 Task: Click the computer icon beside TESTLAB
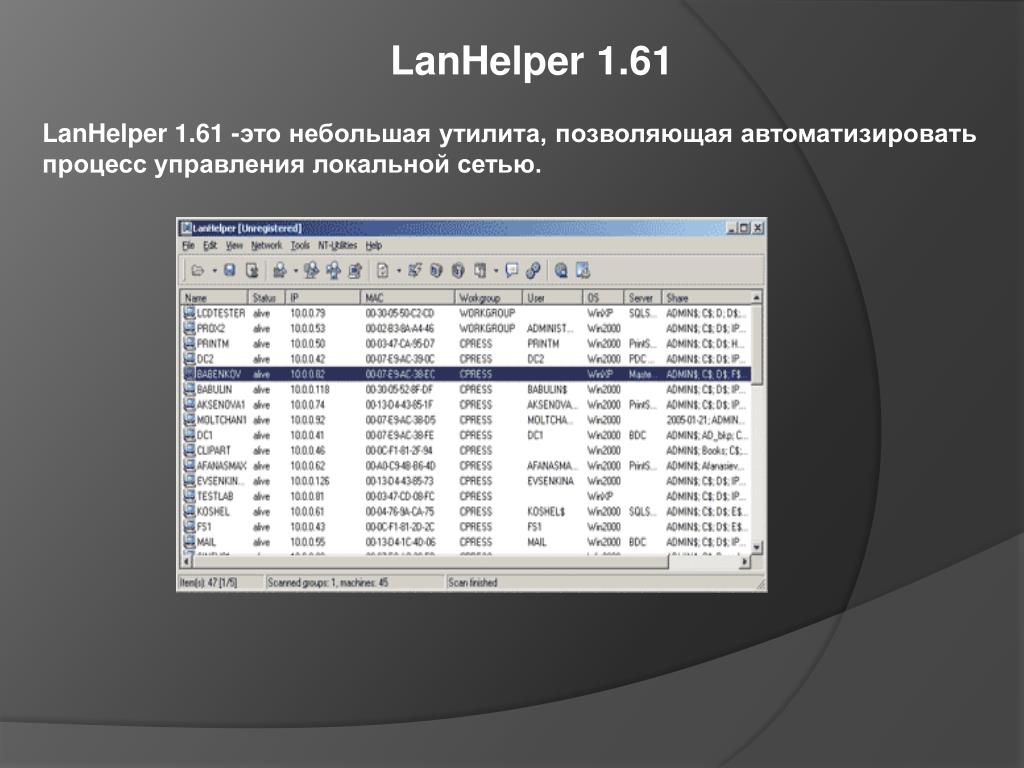pyautogui.click(x=189, y=496)
